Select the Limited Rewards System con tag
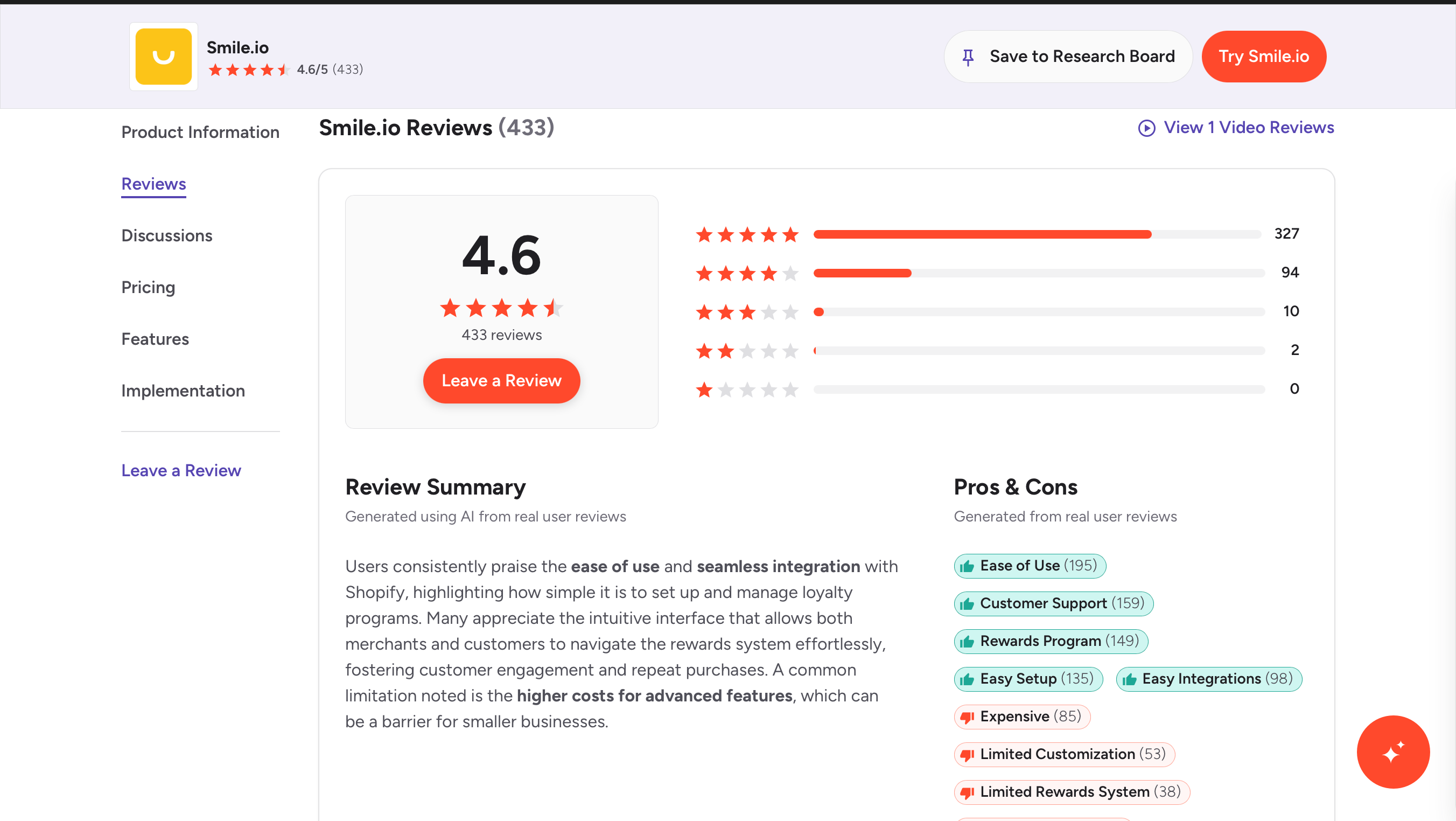The image size is (1456, 821). point(1072,792)
